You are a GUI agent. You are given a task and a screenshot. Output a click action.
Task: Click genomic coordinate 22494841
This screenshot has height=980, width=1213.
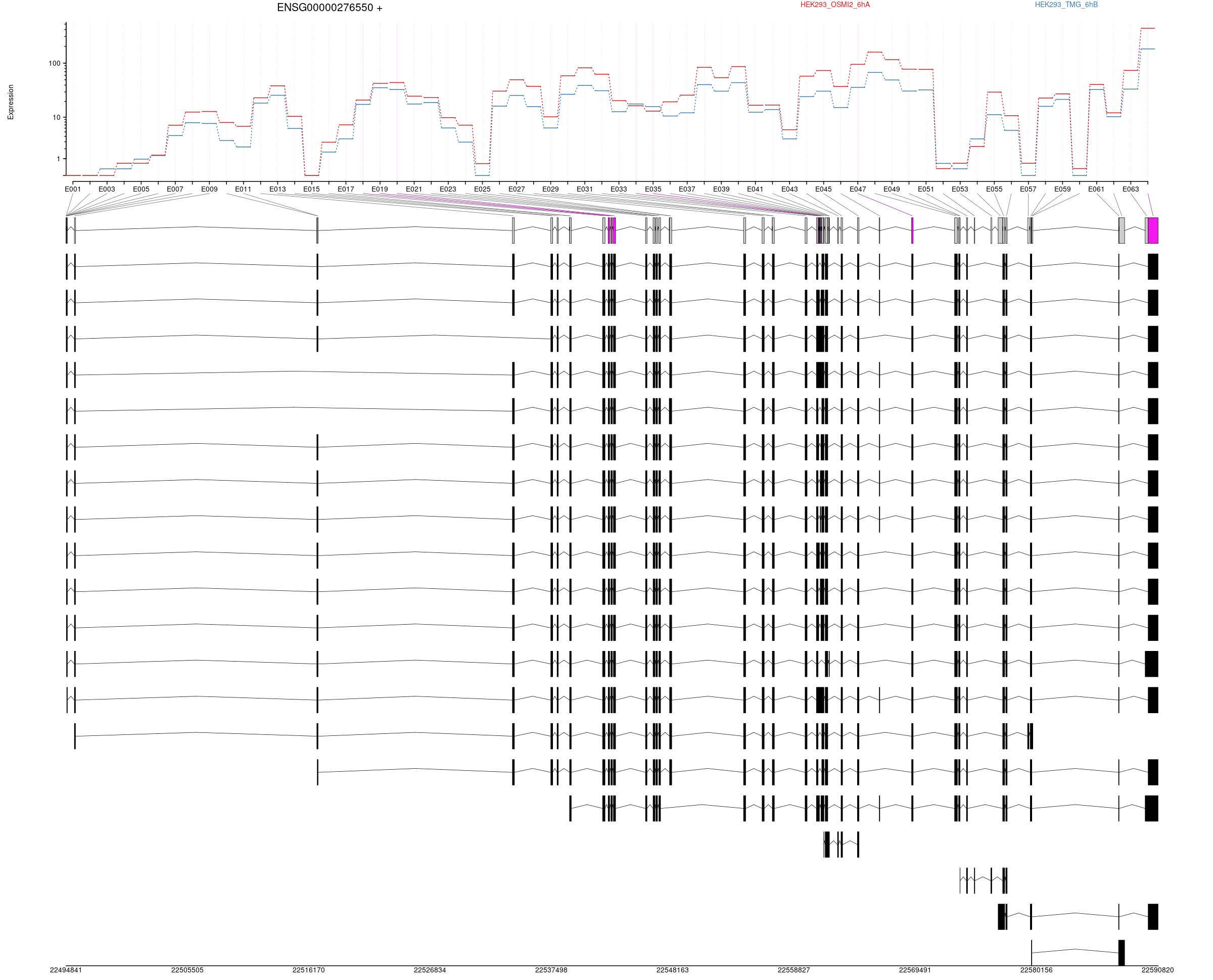click(66, 970)
